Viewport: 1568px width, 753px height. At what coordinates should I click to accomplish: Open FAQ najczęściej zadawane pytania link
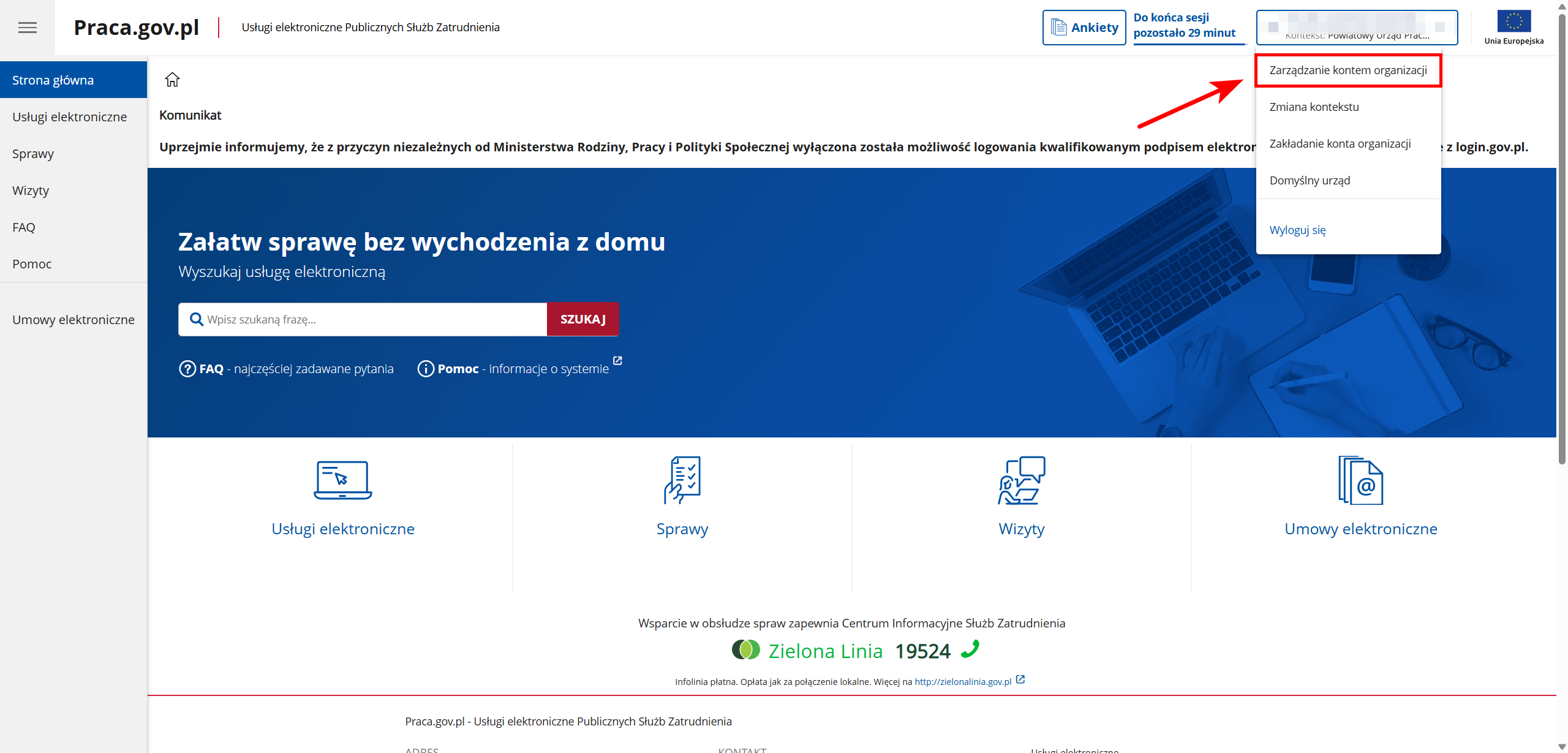(x=296, y=369)
